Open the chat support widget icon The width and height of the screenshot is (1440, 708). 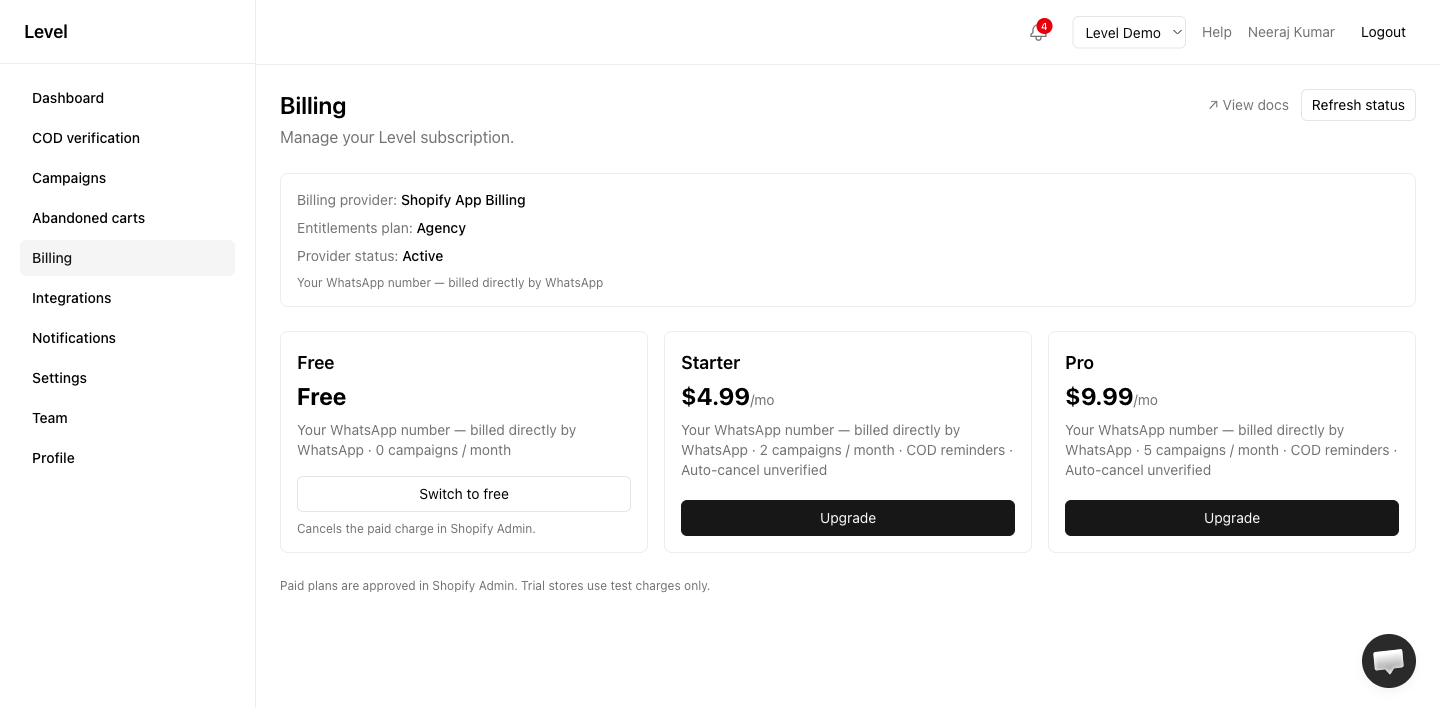[1388, 661]
